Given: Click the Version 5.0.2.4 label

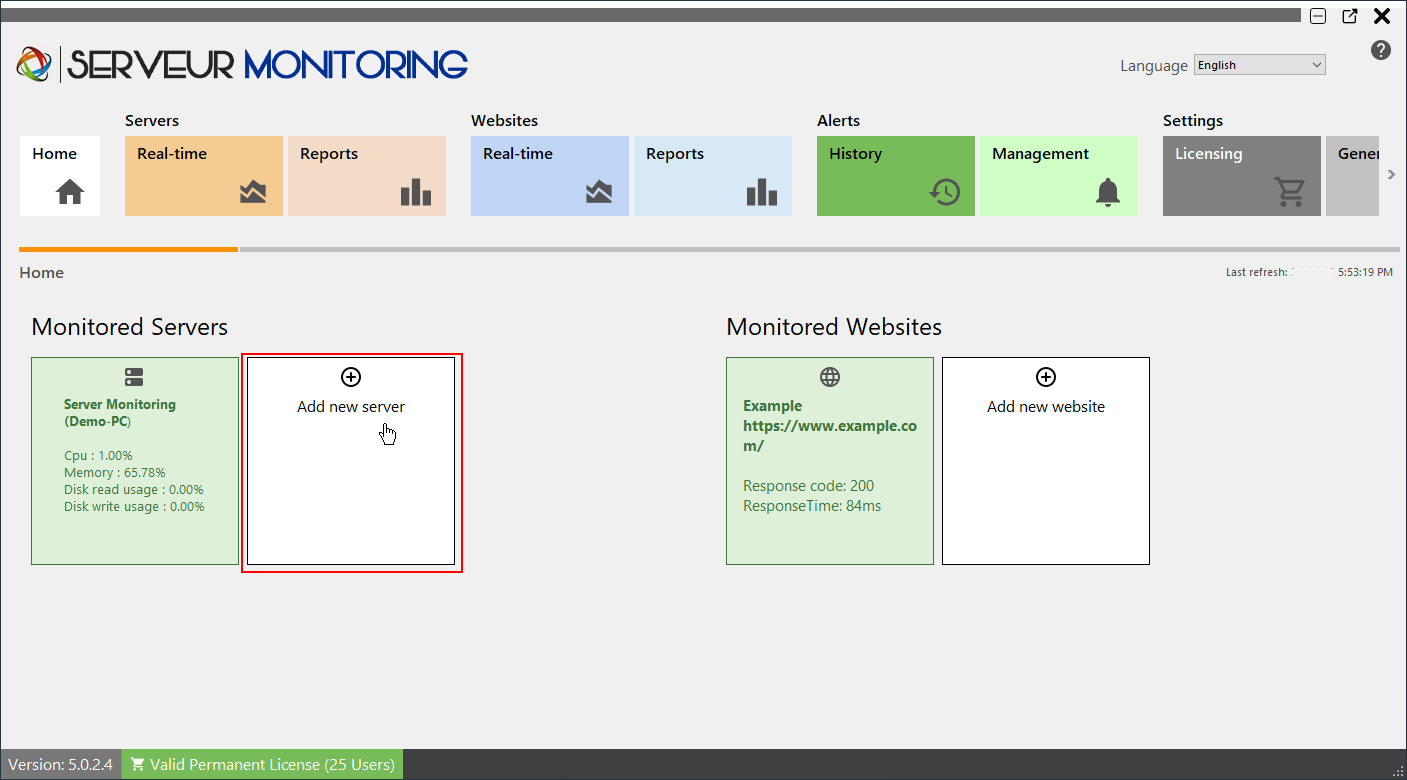Looking at the screenshot, I should tap(61, 765).
